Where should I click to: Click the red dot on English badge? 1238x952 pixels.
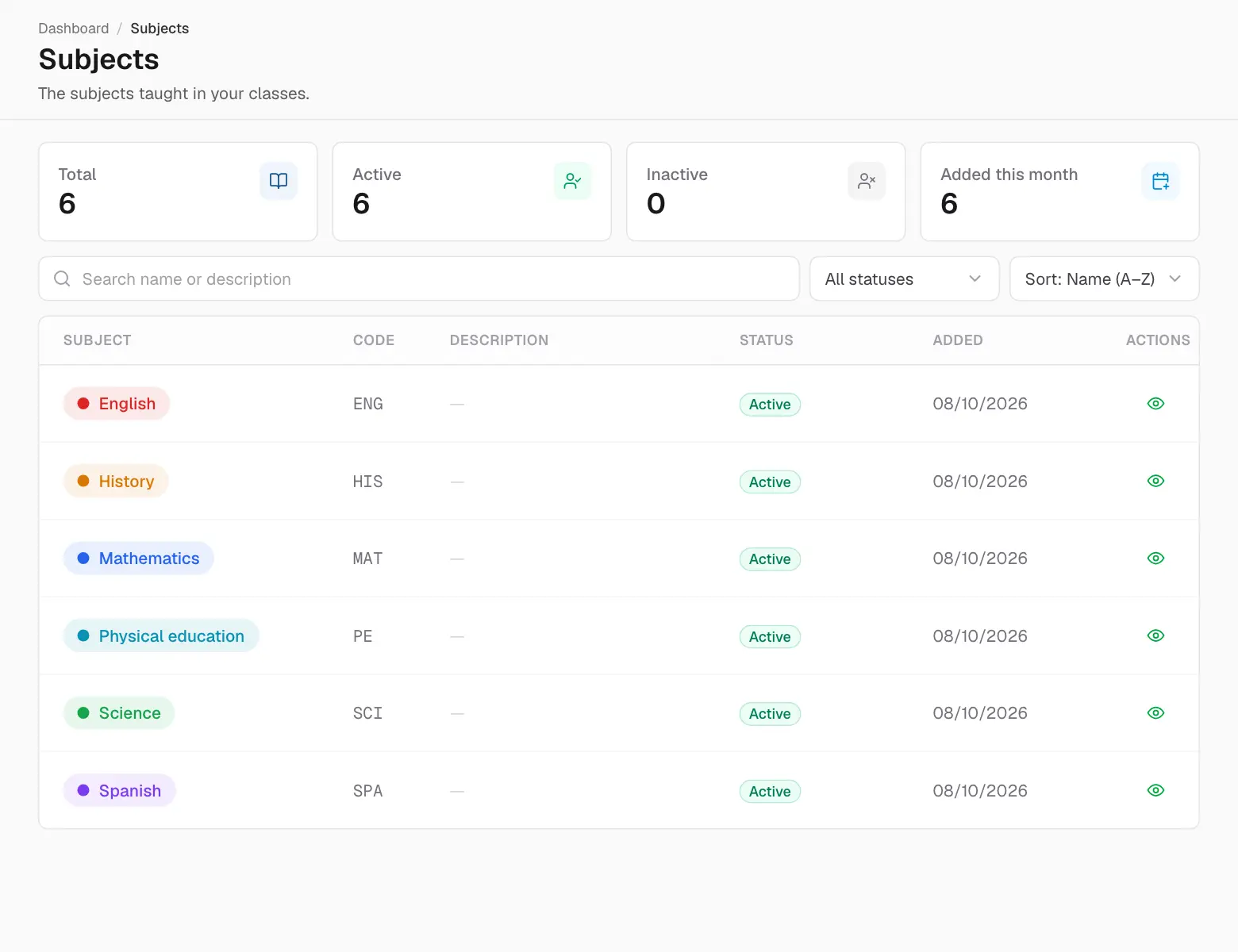coord(83,404)
